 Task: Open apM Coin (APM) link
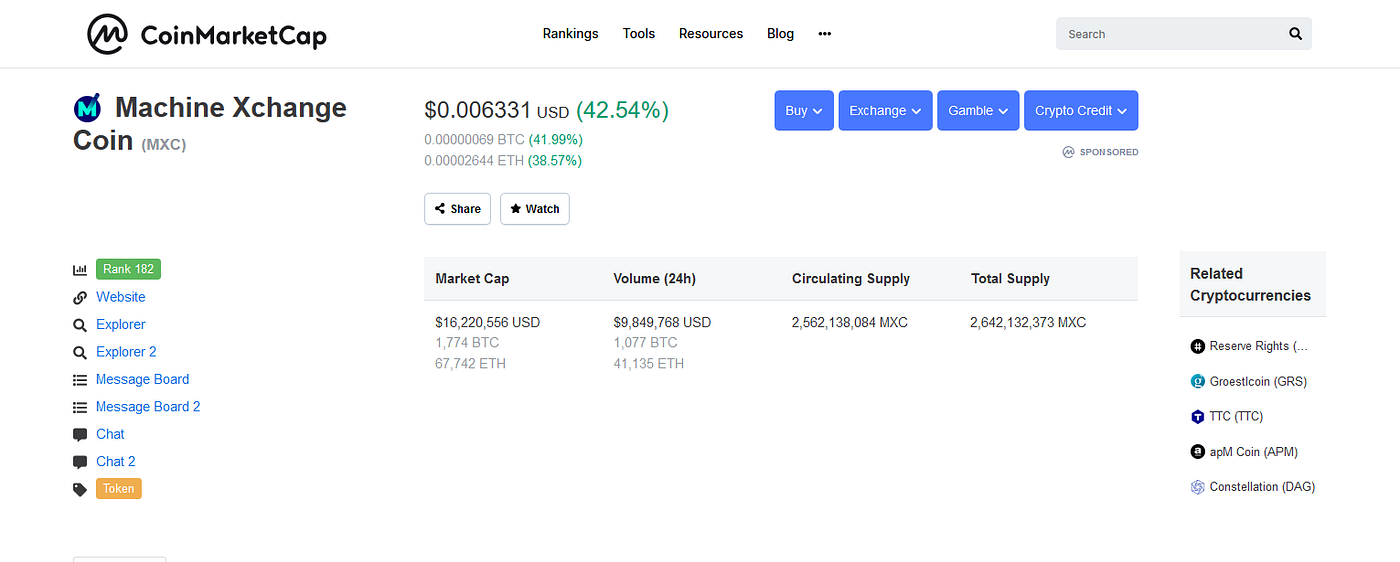[x=1253, y=452]
